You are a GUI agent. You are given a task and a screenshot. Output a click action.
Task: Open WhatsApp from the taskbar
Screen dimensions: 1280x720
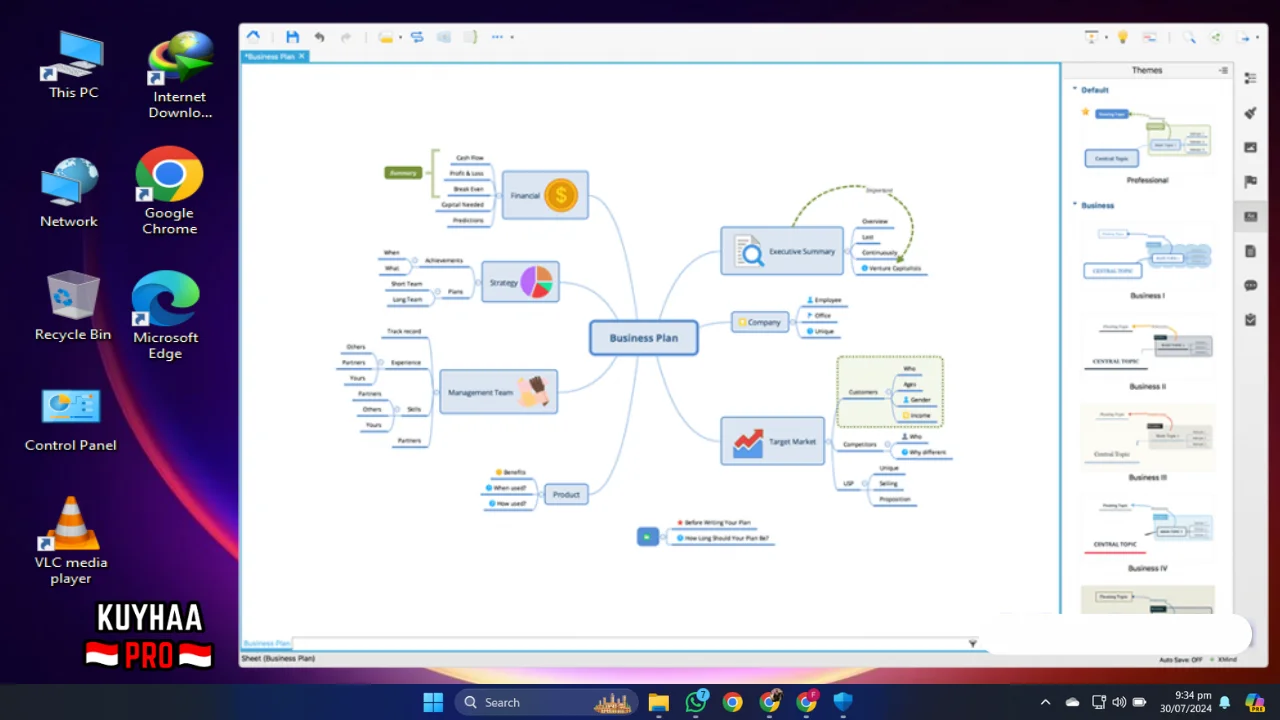696,702
